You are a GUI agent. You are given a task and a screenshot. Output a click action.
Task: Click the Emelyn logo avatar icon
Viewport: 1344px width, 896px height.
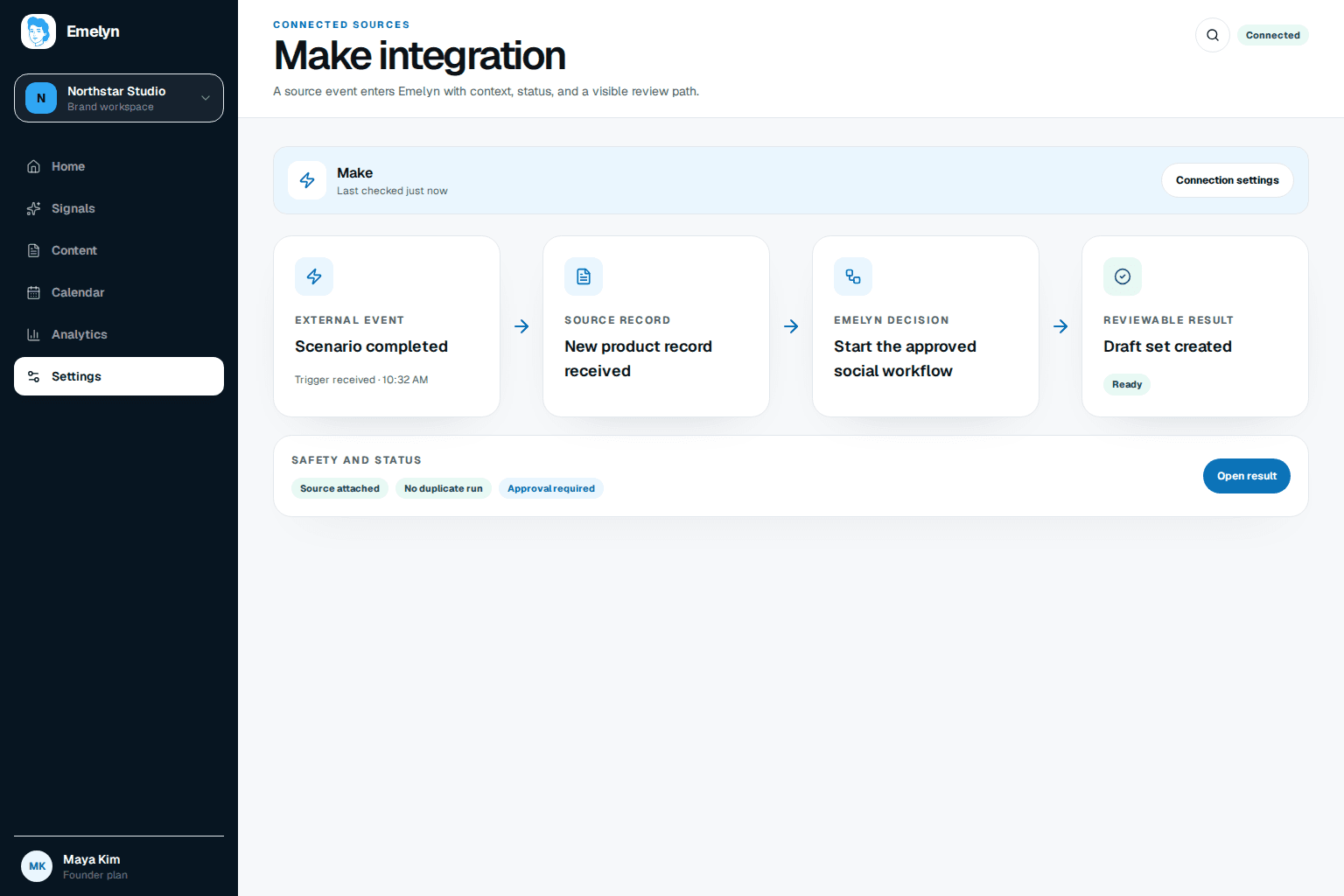38,31
